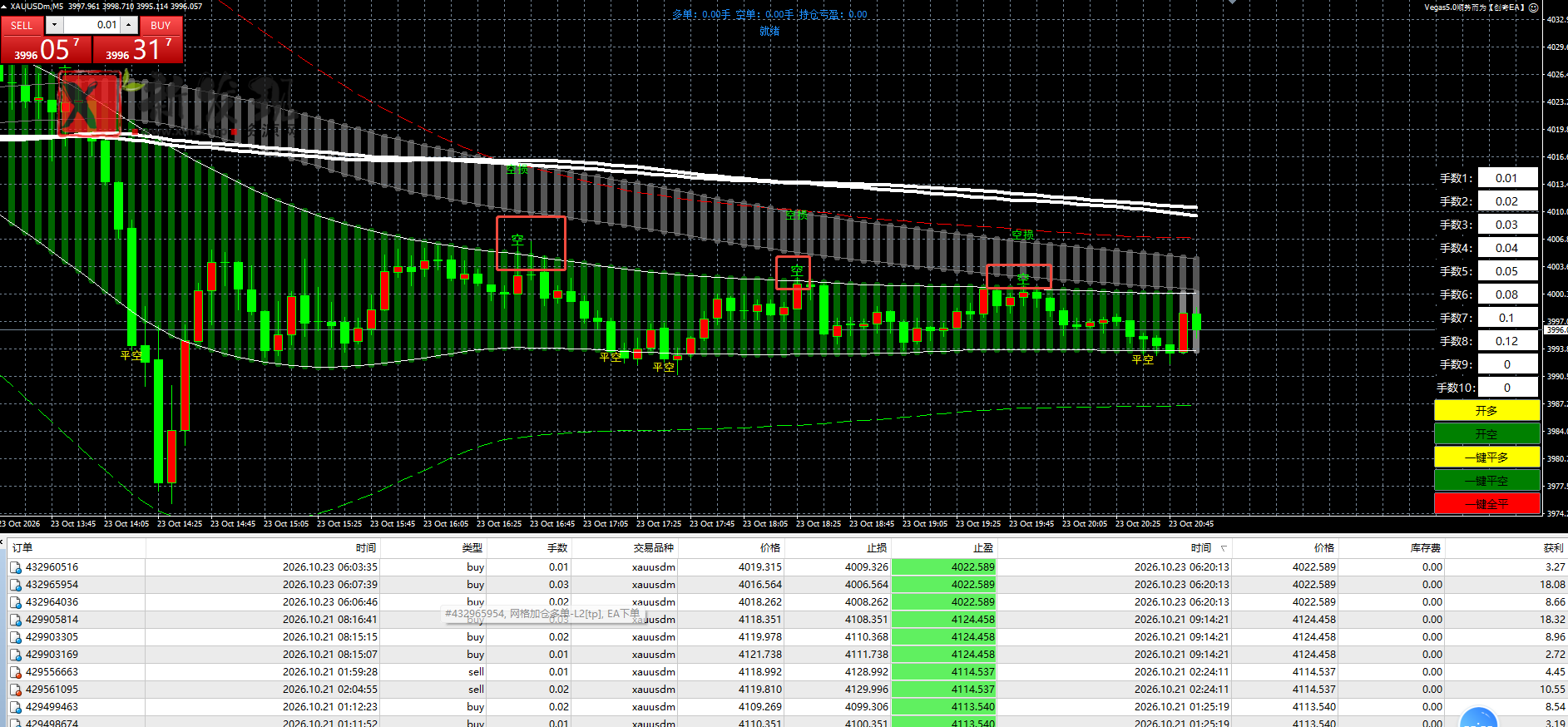Click the green 开空 button
1568x727 pixels.
[x=1486, y=434]
